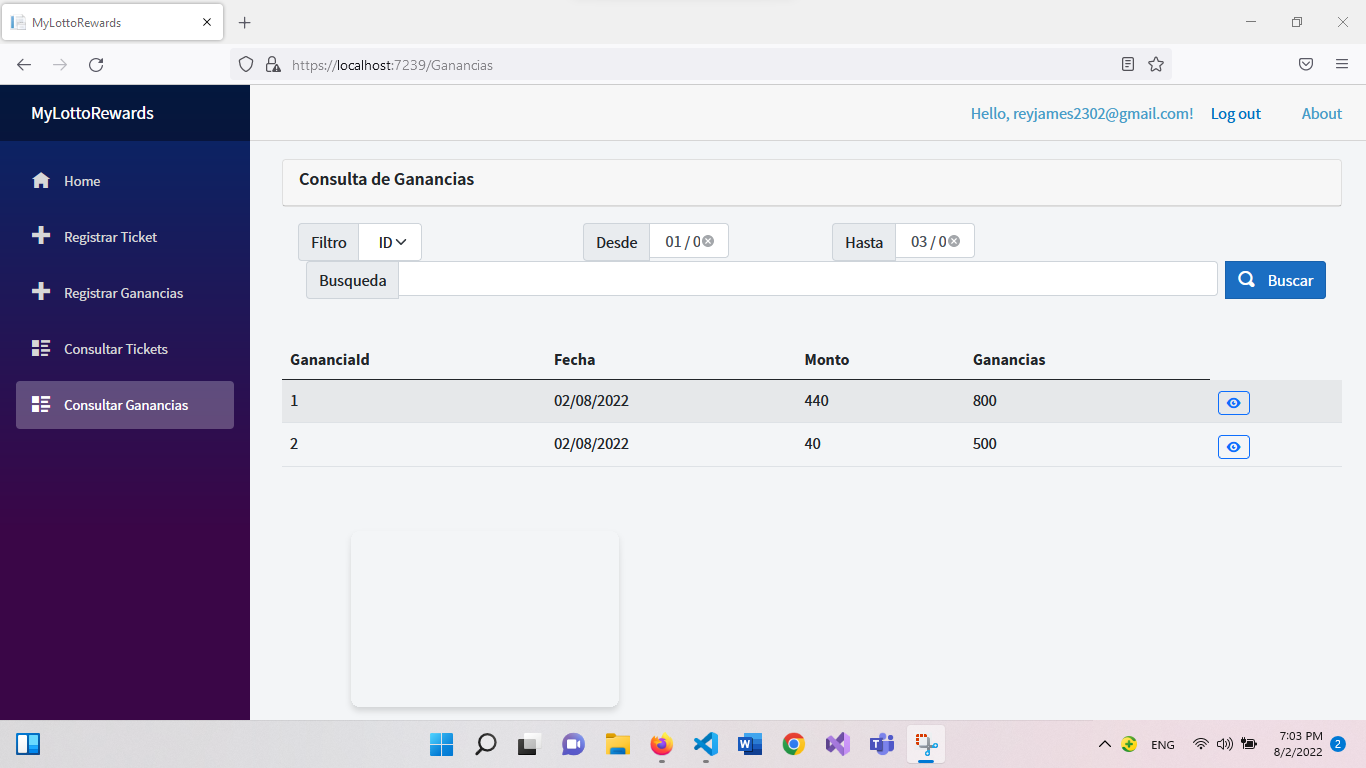Click list icon beside Consultar Ganancias
The width and height of the screenshot is (1366, 768).
pos(41,404)
